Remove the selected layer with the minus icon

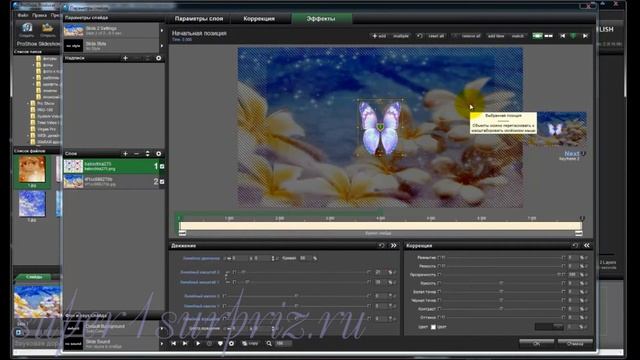pos(136,154)
